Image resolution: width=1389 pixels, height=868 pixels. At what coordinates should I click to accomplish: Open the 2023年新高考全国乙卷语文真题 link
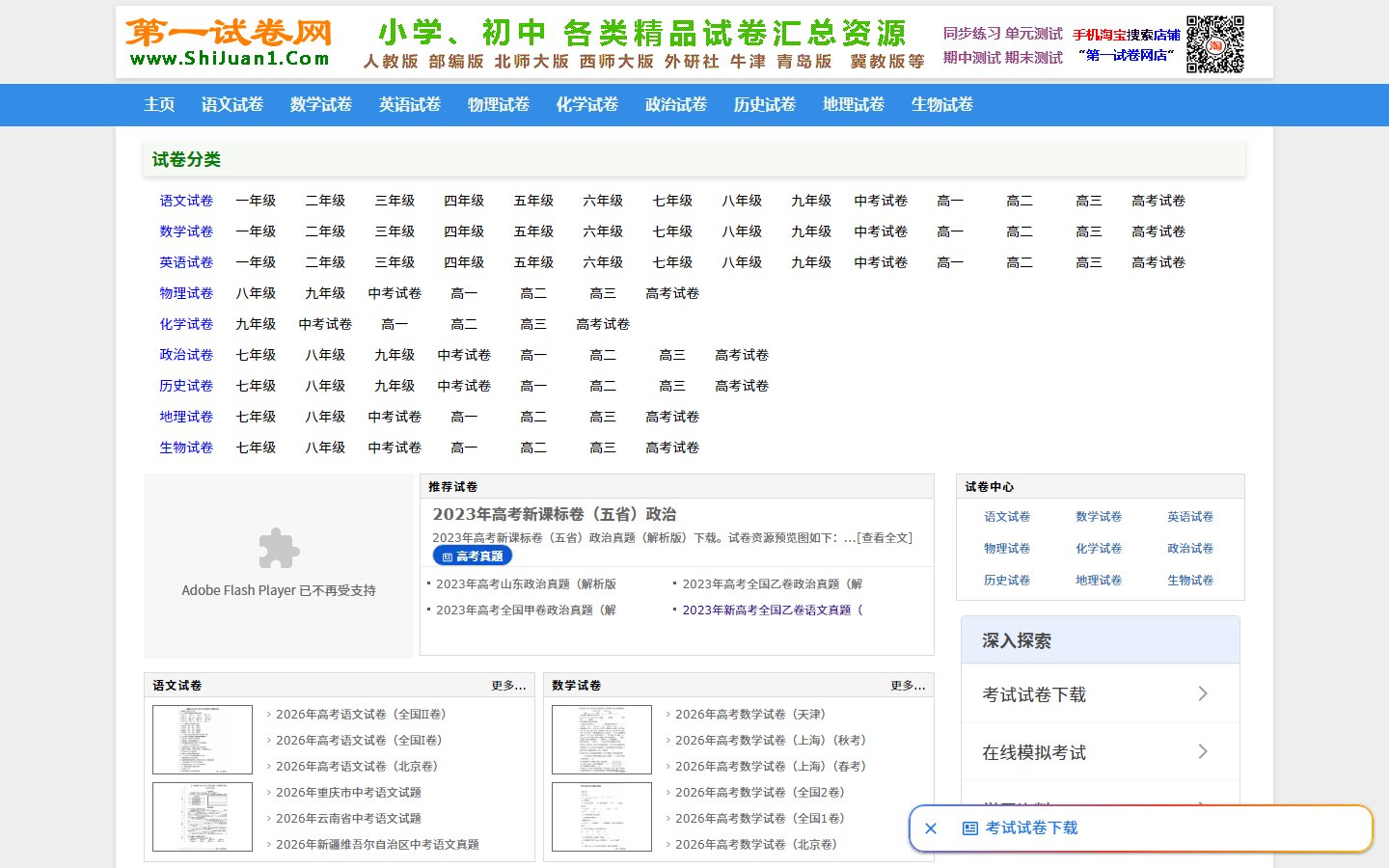click(773, 610)
